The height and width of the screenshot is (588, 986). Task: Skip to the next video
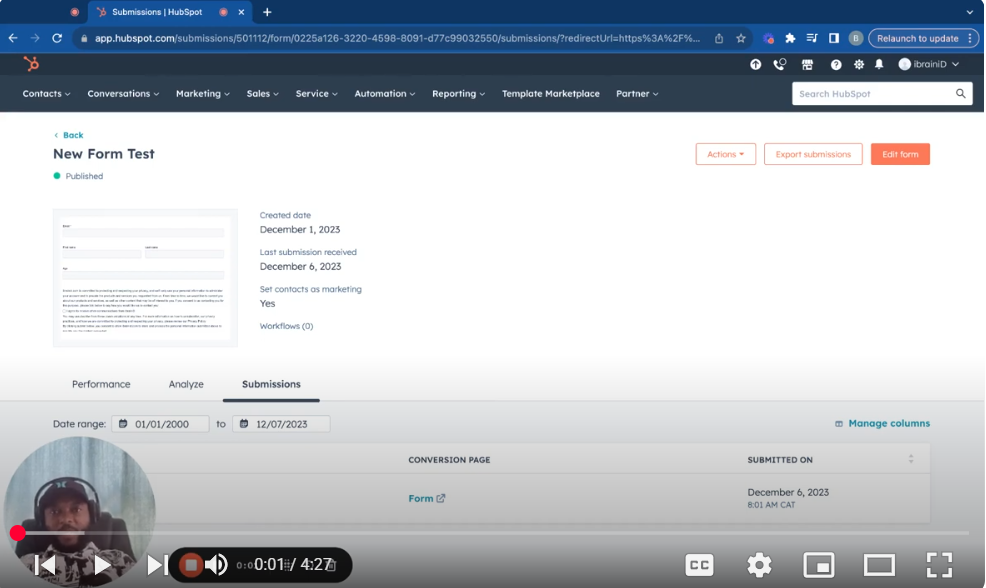pyautogui.click(x=157, y=565)
